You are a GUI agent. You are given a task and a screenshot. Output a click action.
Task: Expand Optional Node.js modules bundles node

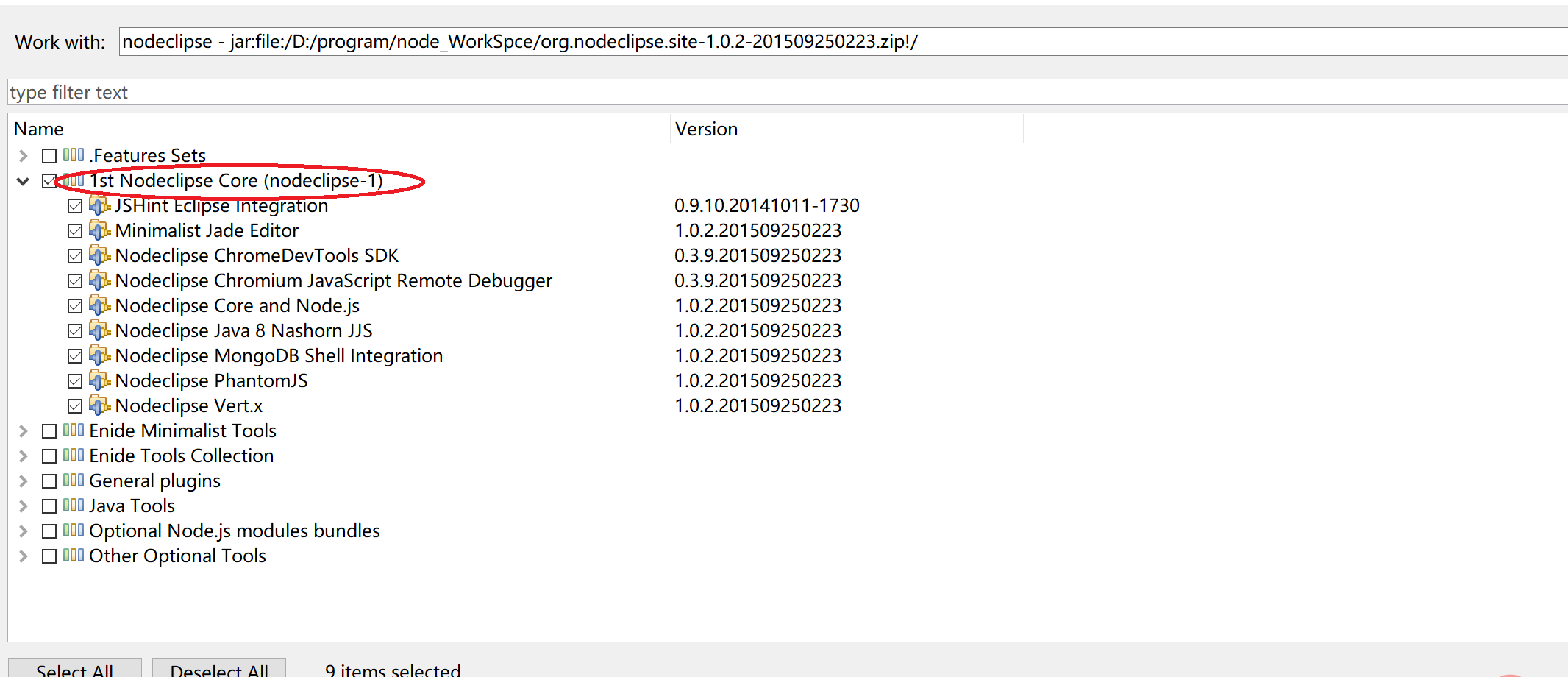tap(23, 531)
